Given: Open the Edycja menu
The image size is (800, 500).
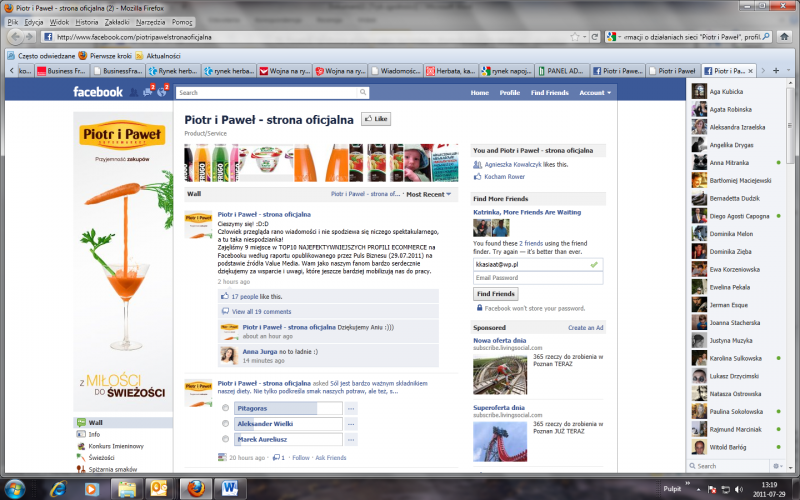Looking at the screenshot, I should point(34,22).
